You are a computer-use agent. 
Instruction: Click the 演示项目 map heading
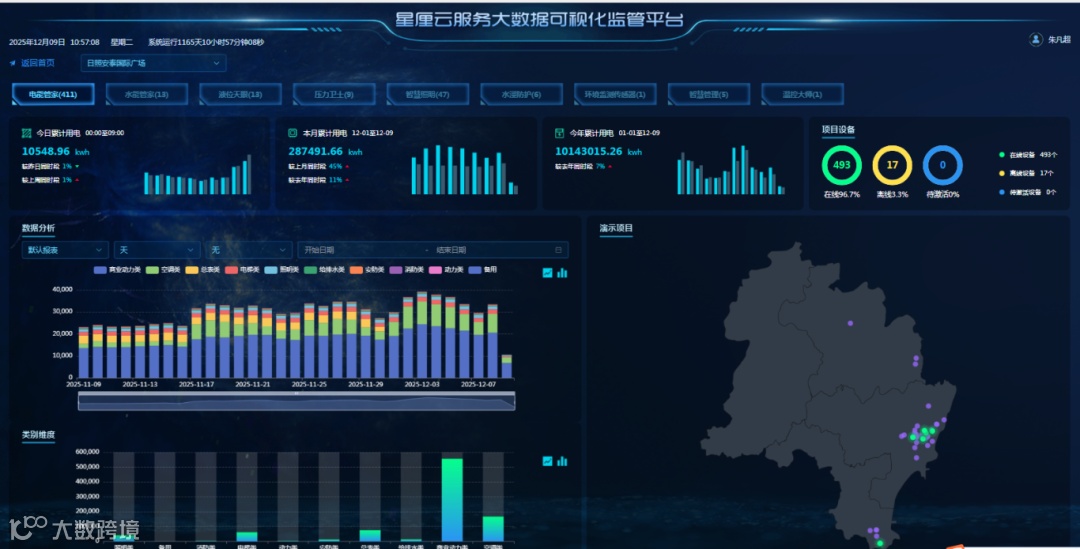[616, 228]
